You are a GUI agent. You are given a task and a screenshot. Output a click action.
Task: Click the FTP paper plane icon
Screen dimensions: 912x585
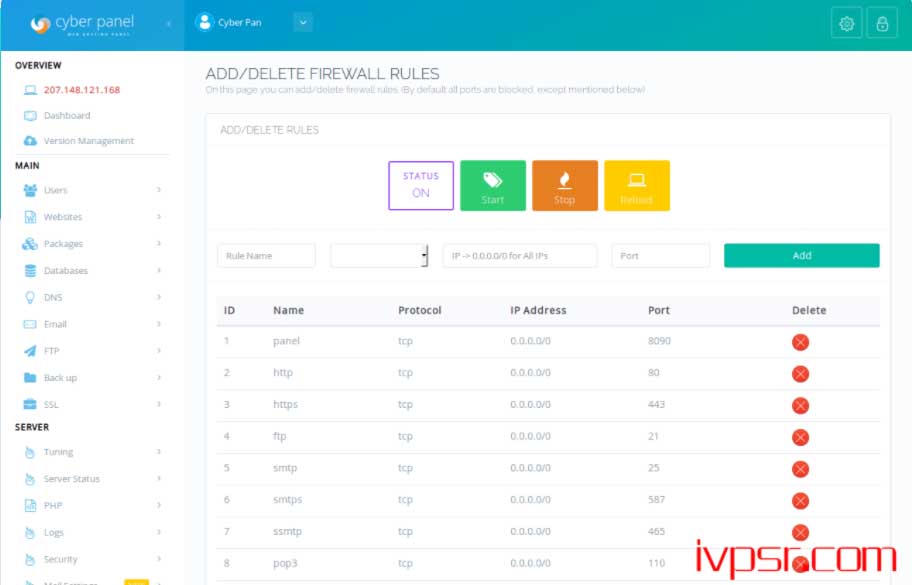[x=30, y=351]
